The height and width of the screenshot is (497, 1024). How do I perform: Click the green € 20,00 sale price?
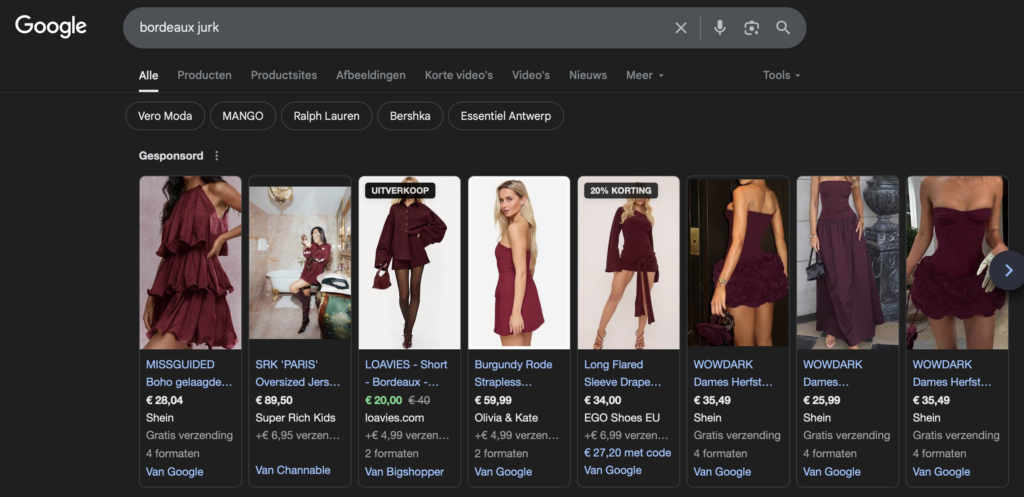click(383, 400)
